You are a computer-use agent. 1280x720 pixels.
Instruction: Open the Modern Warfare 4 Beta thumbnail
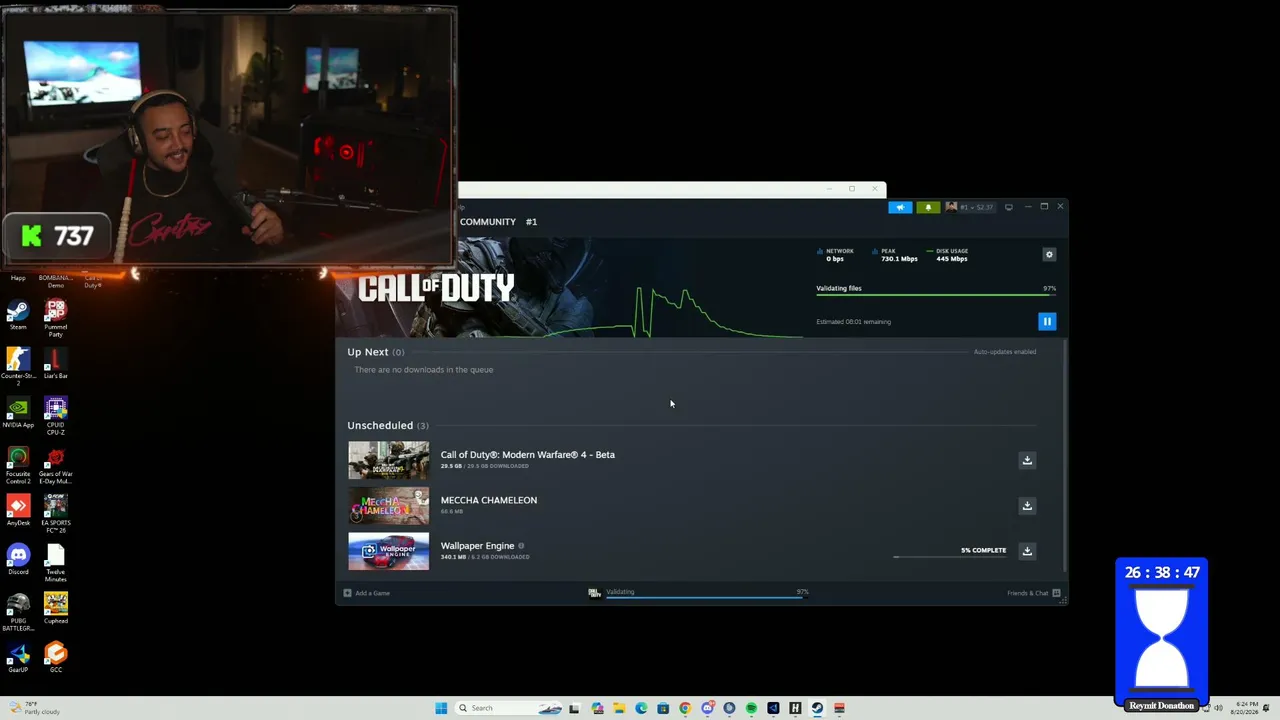click(388, 460)
